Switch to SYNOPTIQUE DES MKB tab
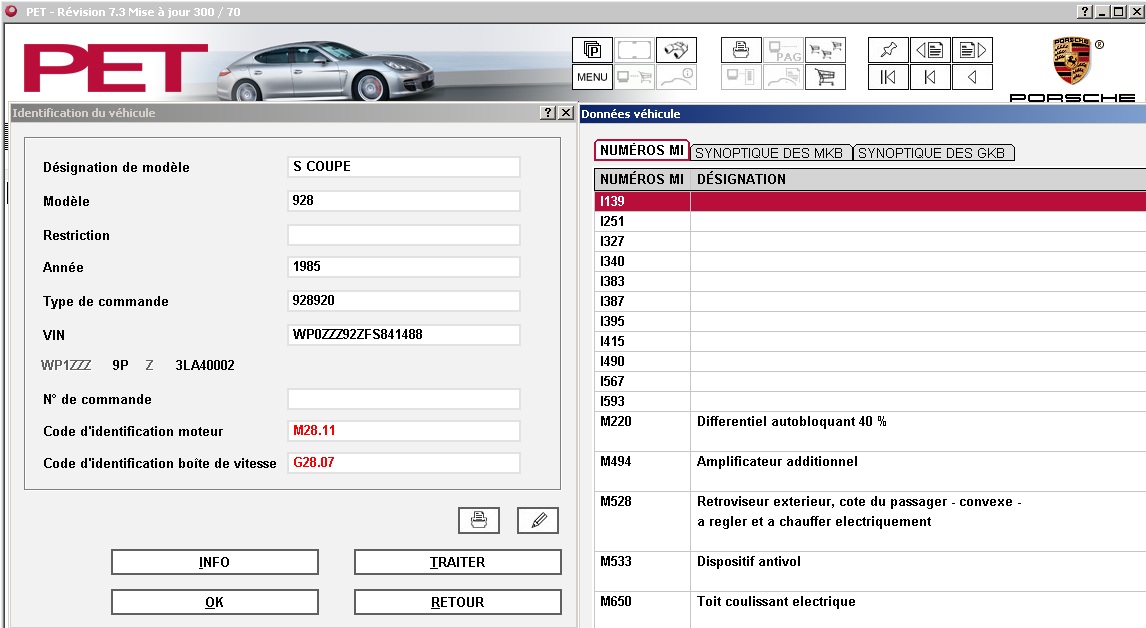Viewport: 1146px width, 628px height. pyautogui.click(x=770, y=153)
